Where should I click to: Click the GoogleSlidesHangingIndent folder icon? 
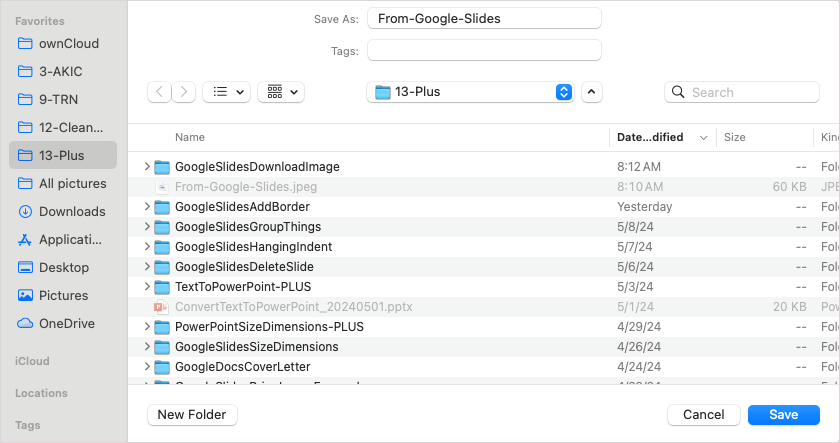point(162,247)
